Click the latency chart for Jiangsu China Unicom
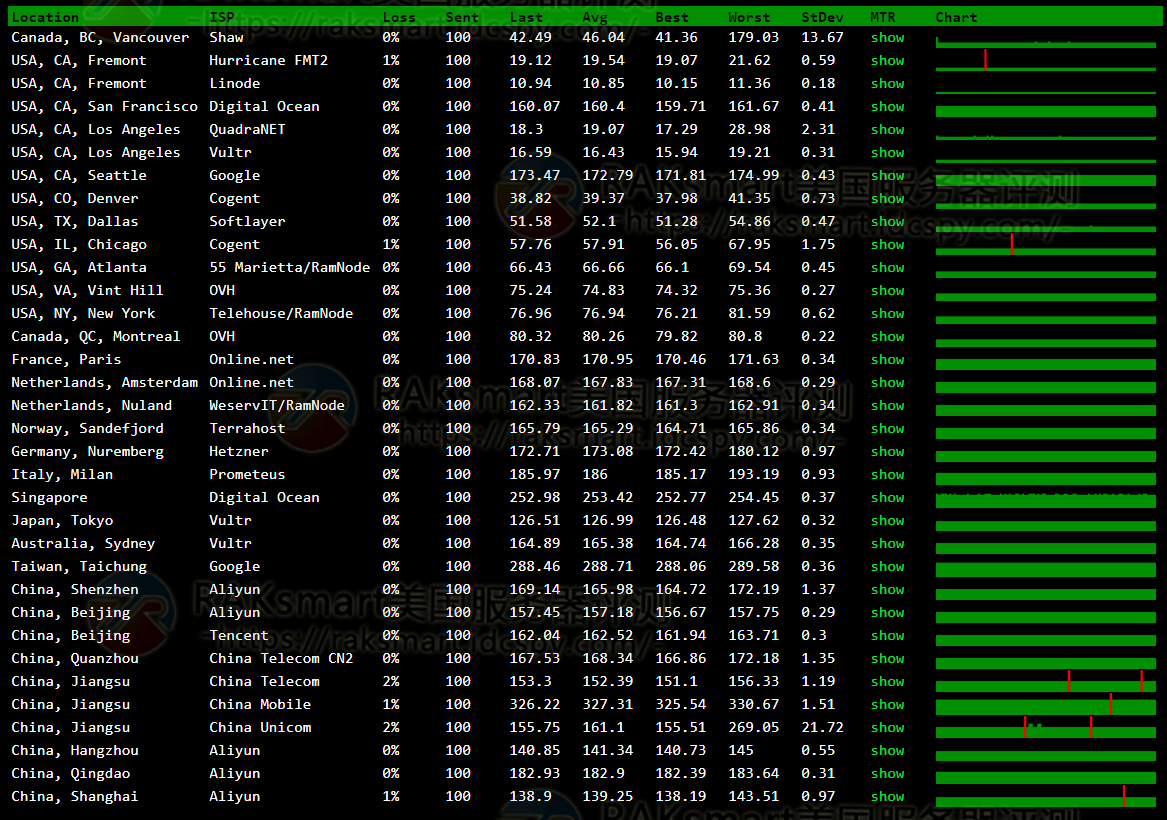The height and width of the screenshot is (820, 1167). click(1046, 727)
